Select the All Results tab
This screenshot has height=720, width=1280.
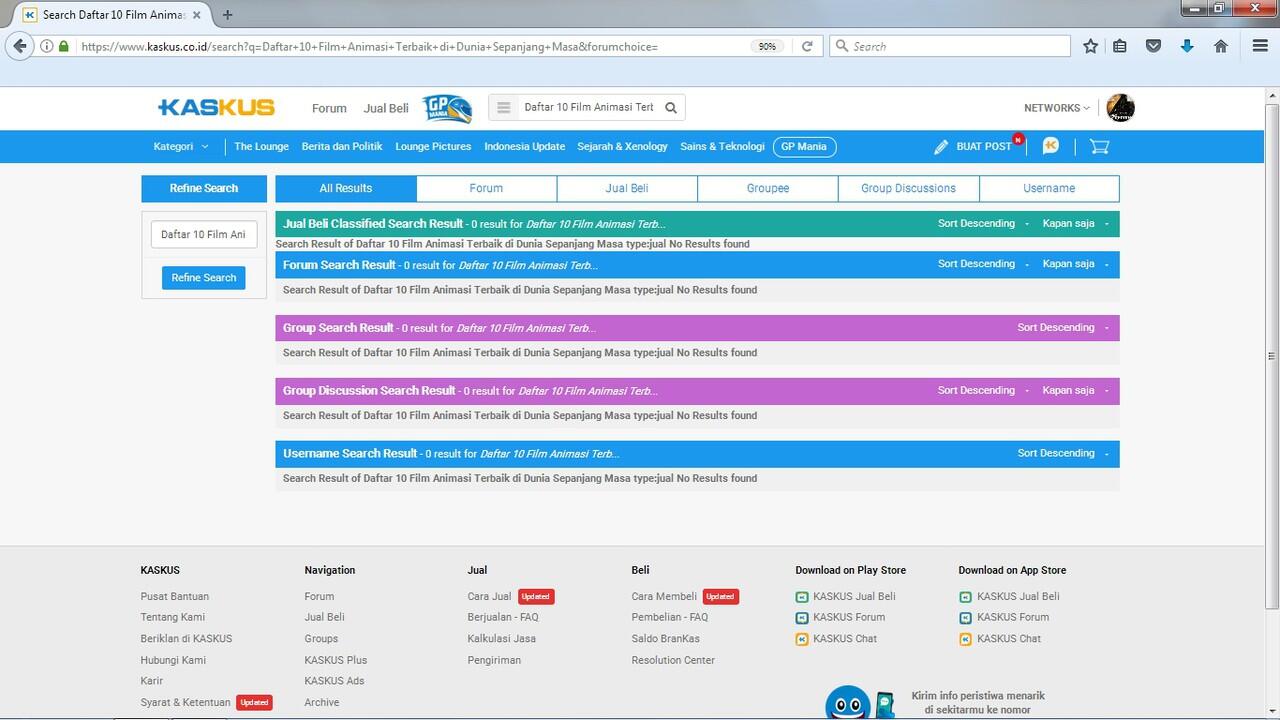click(346, 188)
